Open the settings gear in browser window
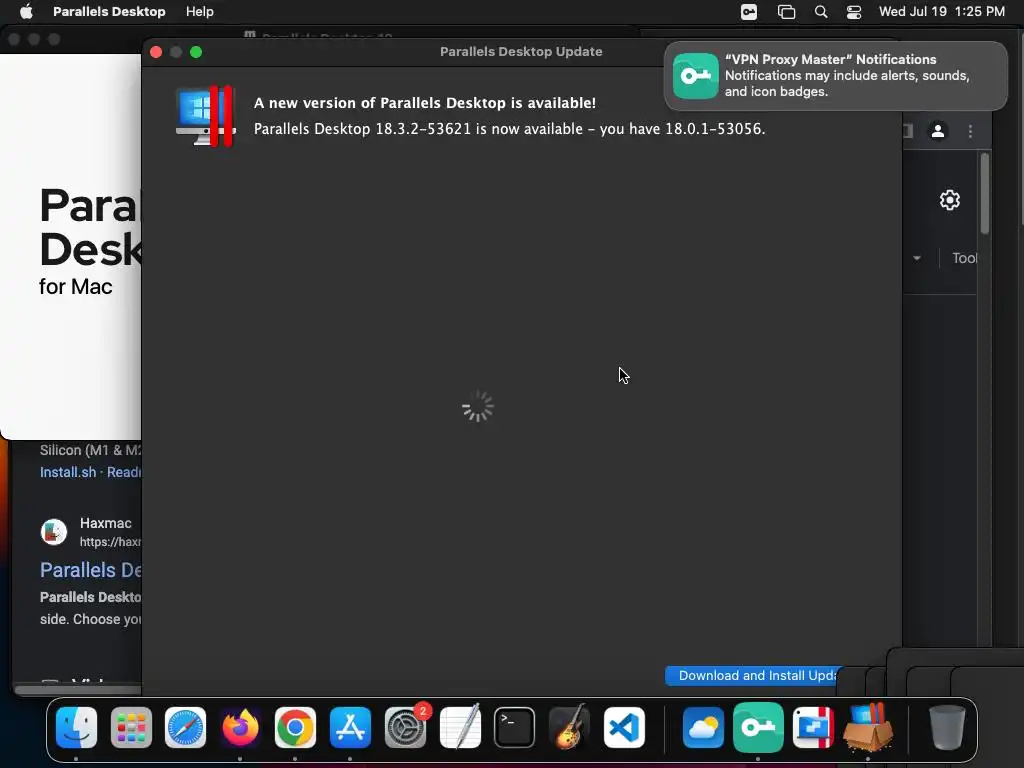This screenshot has width=1024, height=768. (x=950, y=200)
